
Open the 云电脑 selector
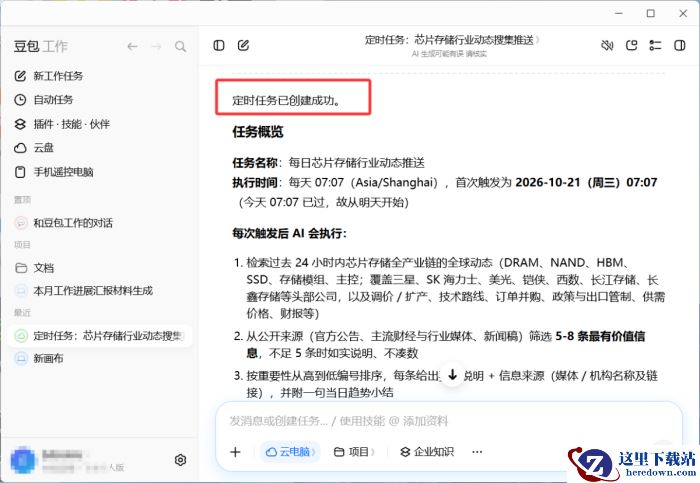[291, 452]
